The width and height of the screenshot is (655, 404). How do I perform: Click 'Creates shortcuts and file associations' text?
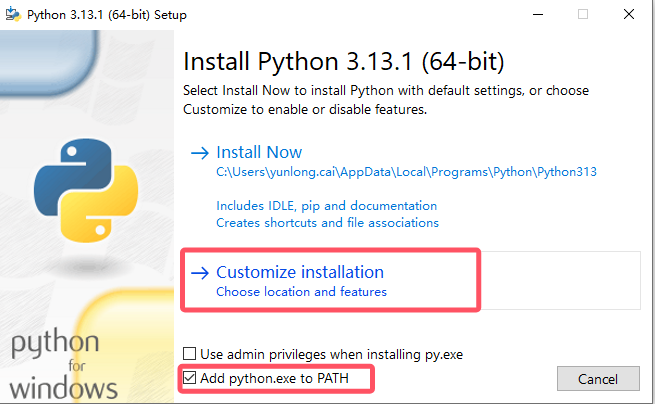tap(327, 222)
